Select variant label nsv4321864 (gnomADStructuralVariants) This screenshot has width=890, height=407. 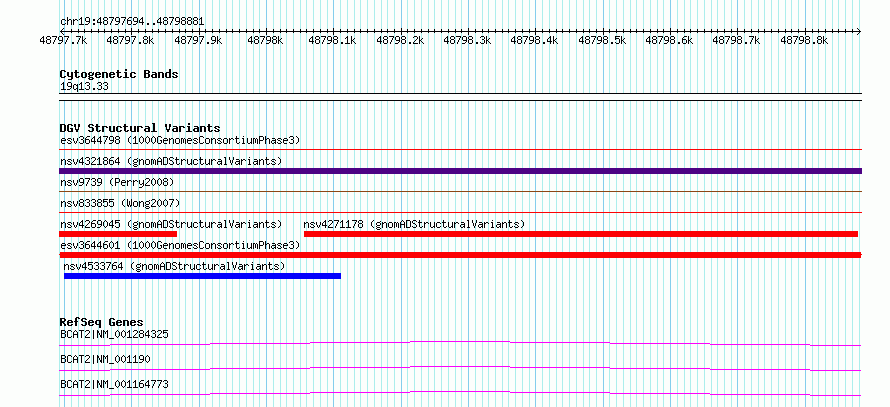tap(171, 161)
